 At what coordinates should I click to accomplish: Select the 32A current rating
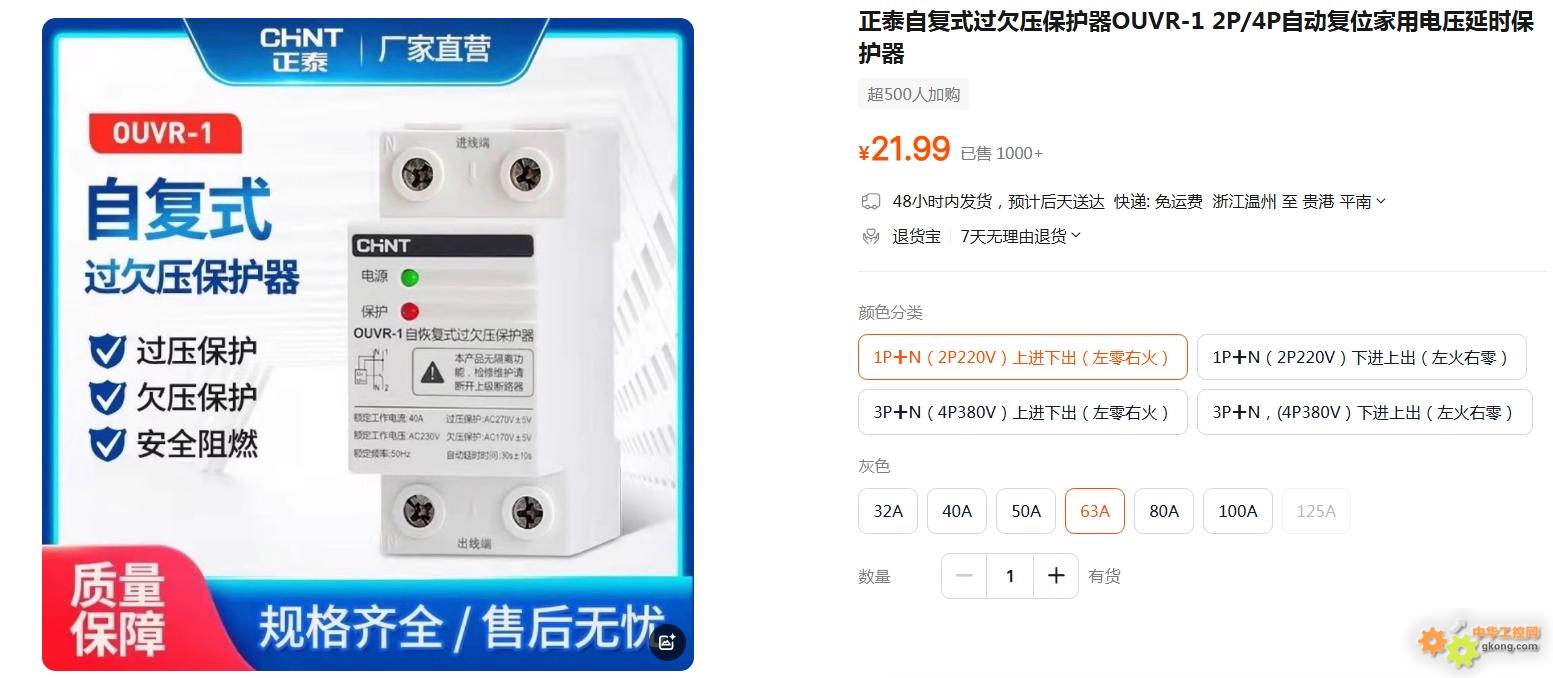pos(888,511)
